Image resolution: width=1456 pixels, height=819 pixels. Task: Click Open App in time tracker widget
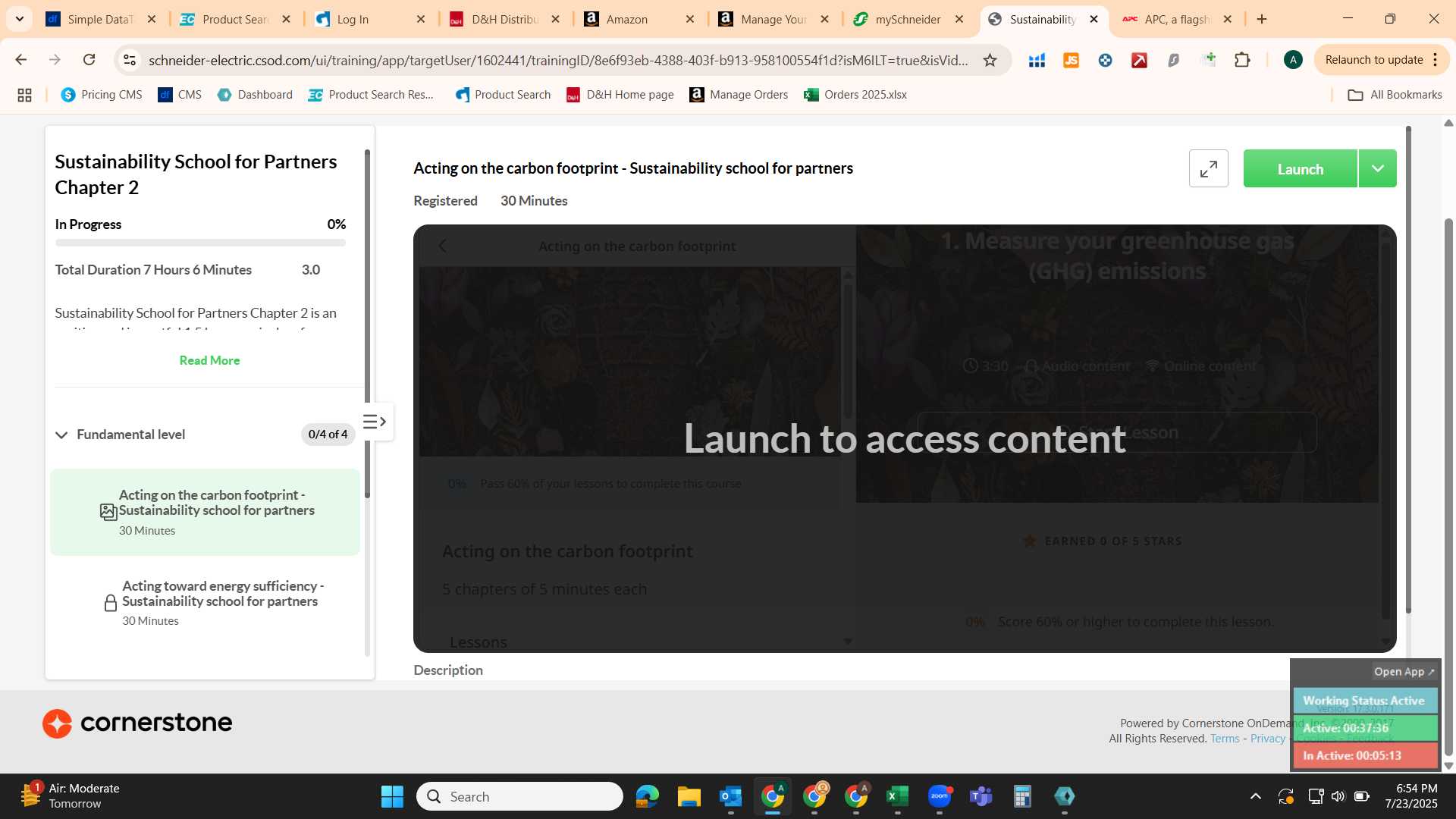(x=1404, y=672)
